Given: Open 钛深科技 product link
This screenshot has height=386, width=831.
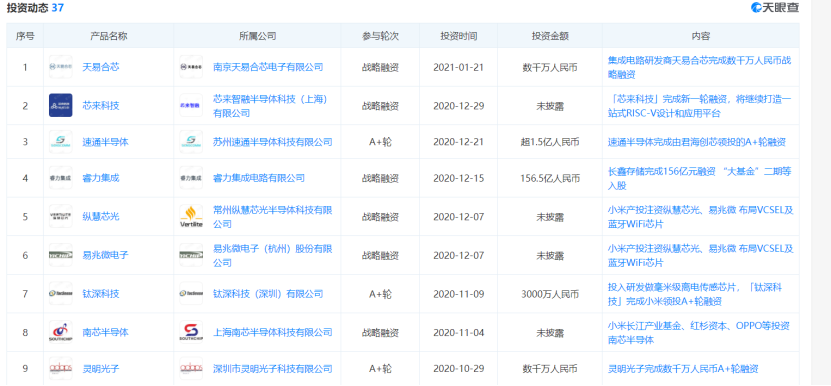Looking at the screenshot, I should (x=101, y=294).
